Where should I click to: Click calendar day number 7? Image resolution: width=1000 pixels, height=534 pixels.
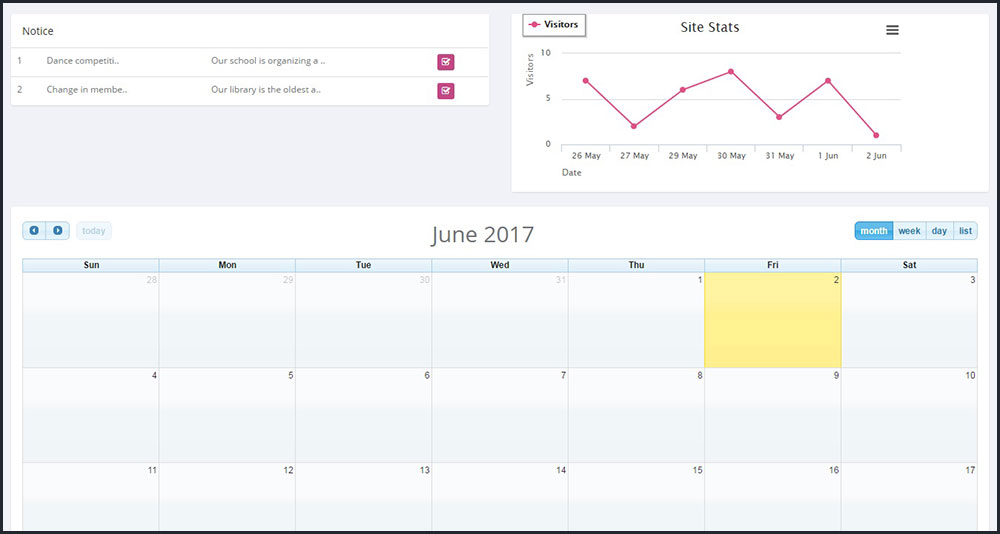563,376
